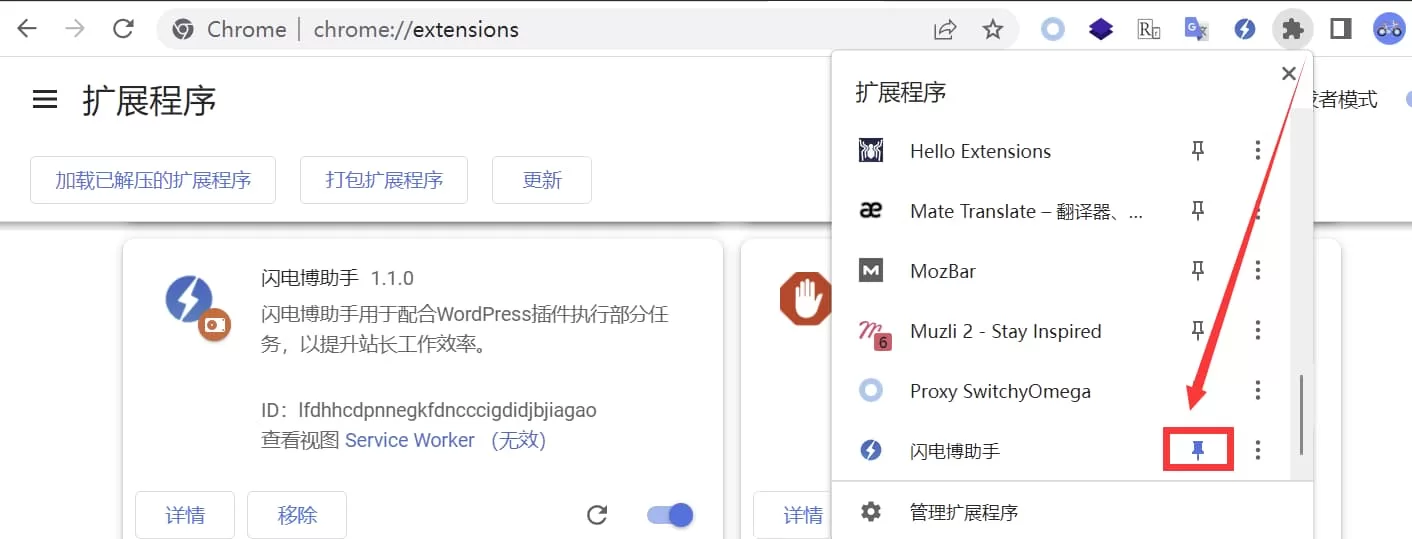
Task: Toggle the puzzle-piece extensions menu button
Action: tap(1292, 29)
